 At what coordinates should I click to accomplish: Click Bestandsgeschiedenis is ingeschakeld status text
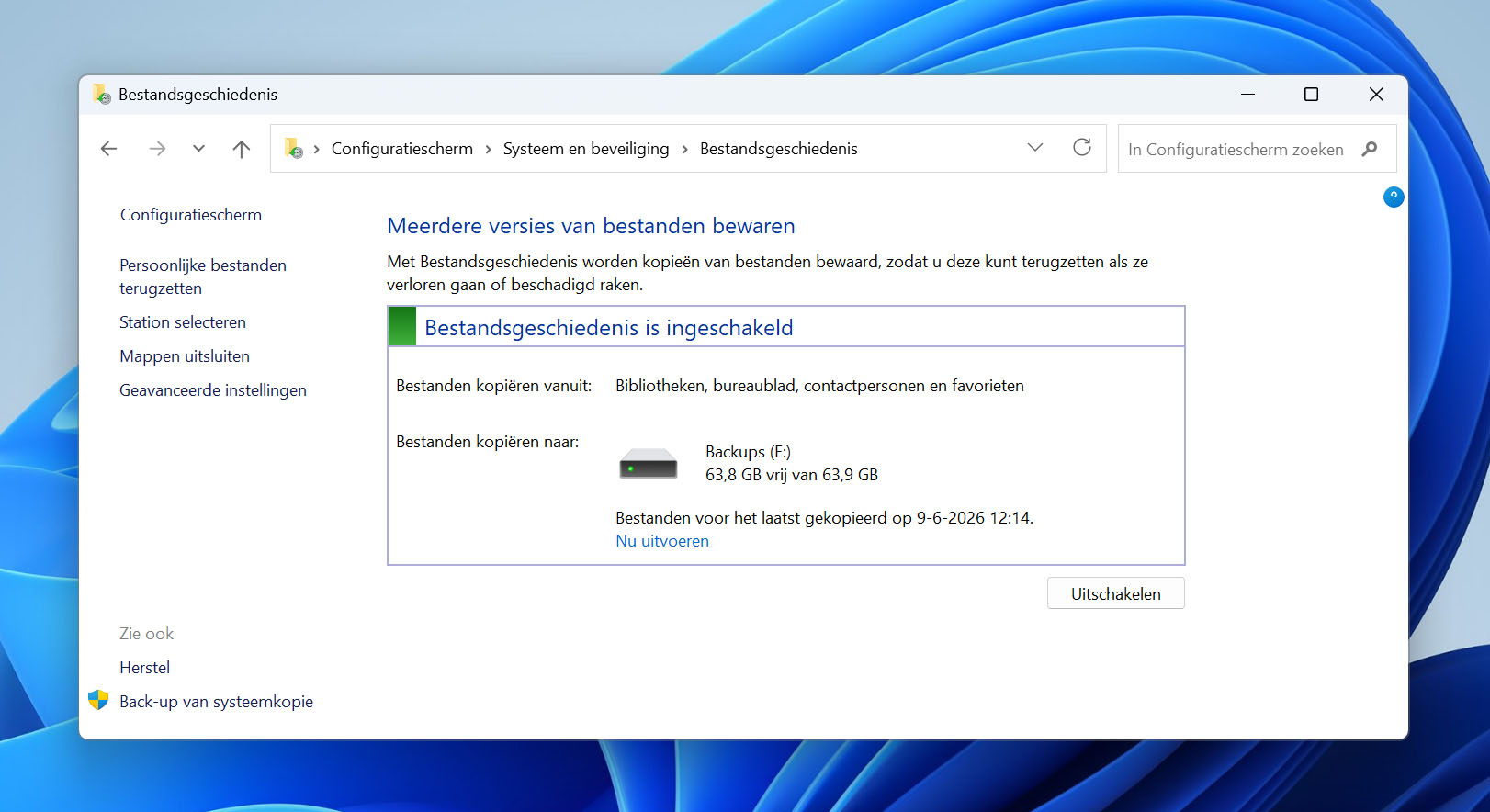[x=608, y=328]
